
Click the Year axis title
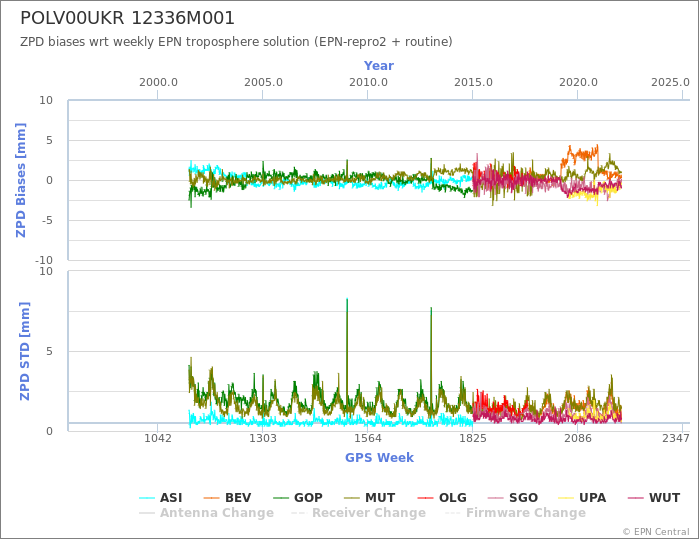pos(379,66)
